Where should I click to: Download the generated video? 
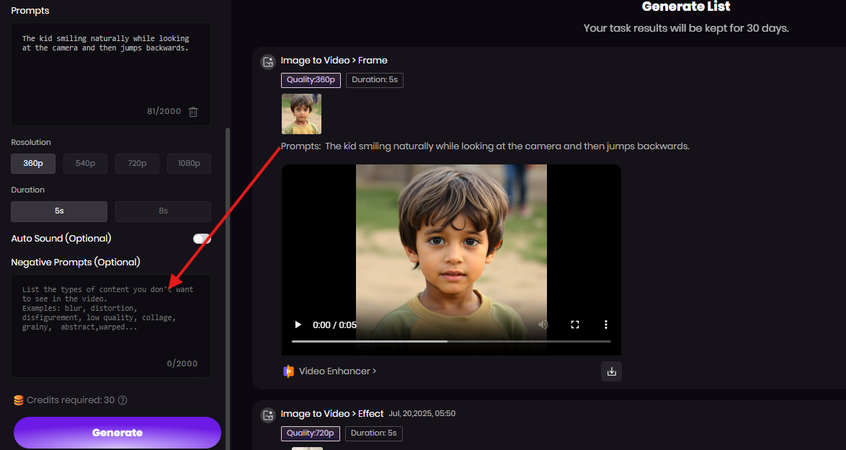click(611, 371)
